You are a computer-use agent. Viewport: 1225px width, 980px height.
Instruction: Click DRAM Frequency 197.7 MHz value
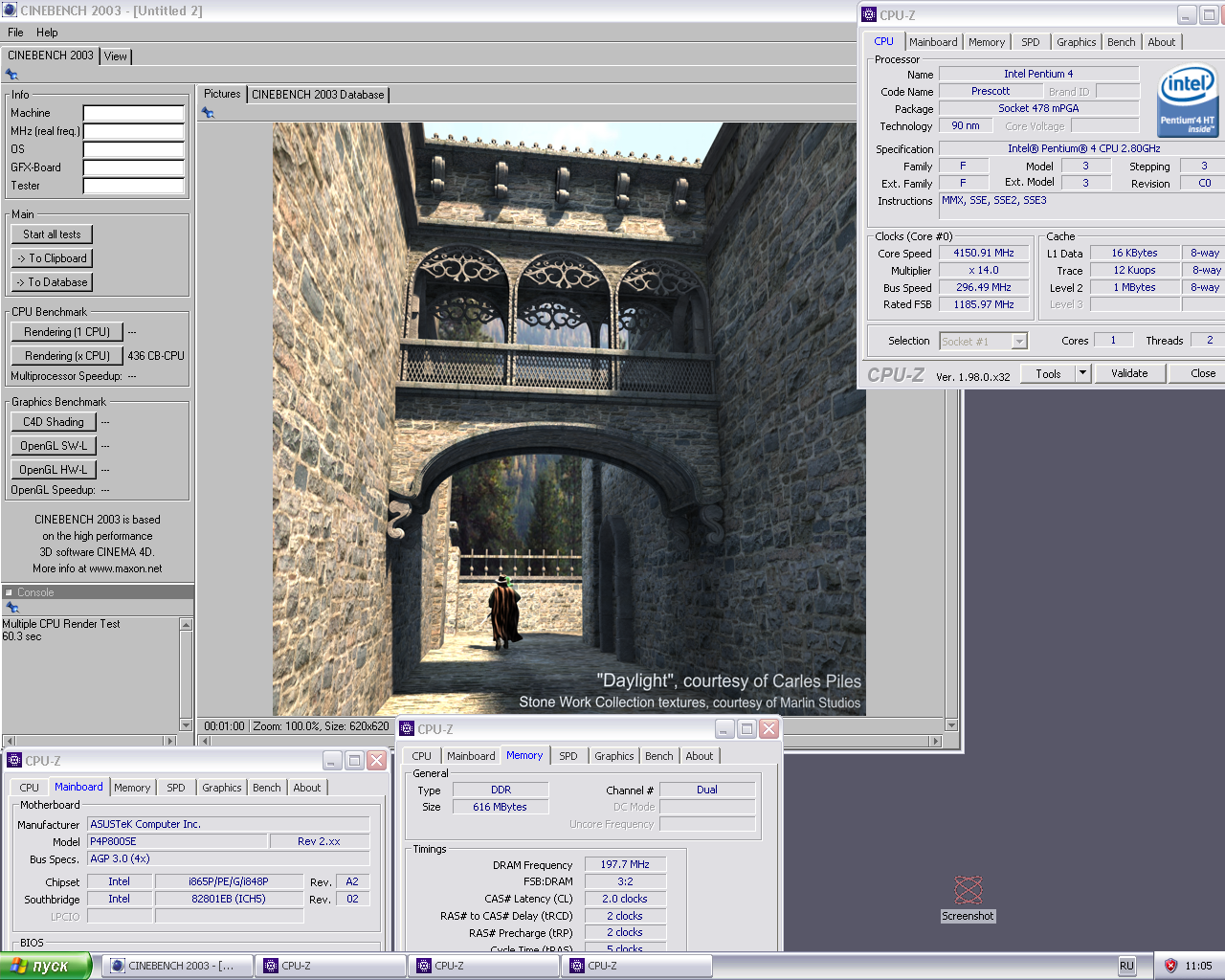point(625,864)
